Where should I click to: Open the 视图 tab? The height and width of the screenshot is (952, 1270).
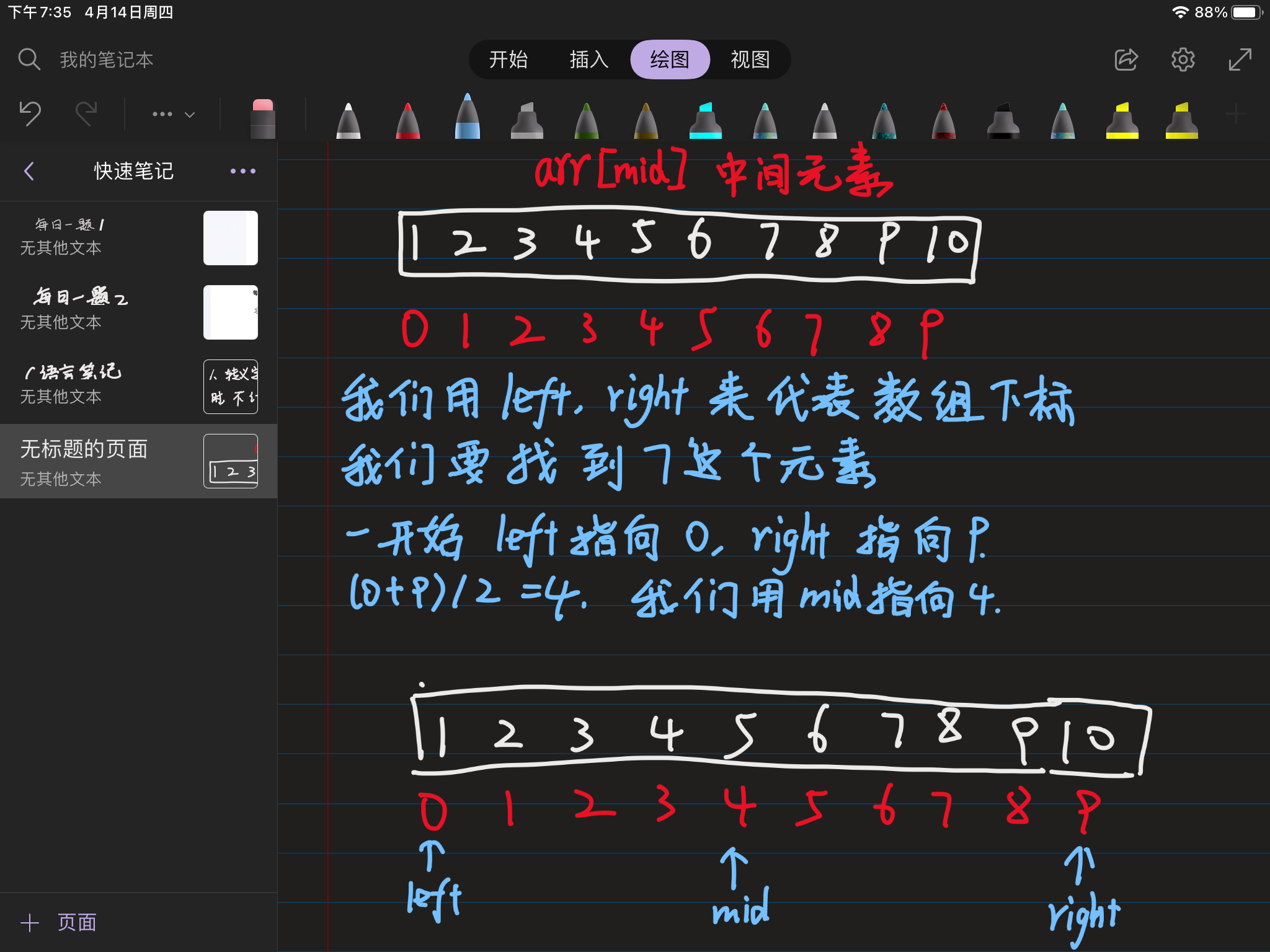pyautogui.click(x=750, y=59)
